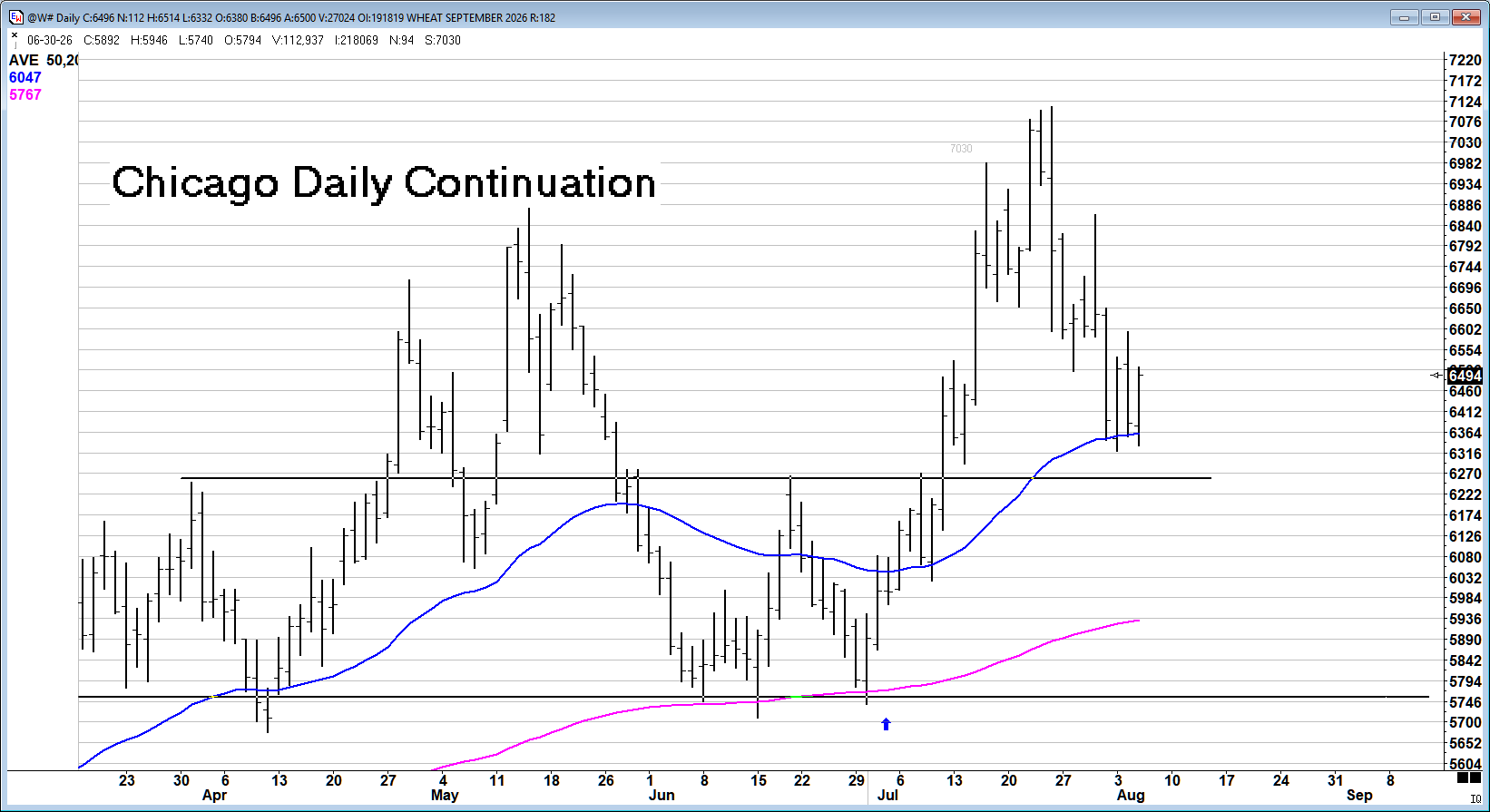
Task: Click the Apr month label on time axis
Action: point(214,796)
